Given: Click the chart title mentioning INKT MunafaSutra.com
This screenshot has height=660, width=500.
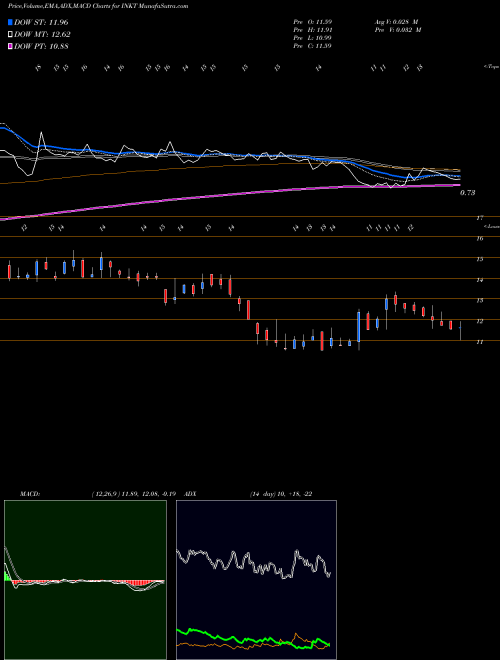Looking at the screenshot, I should [x=98, y=6].
